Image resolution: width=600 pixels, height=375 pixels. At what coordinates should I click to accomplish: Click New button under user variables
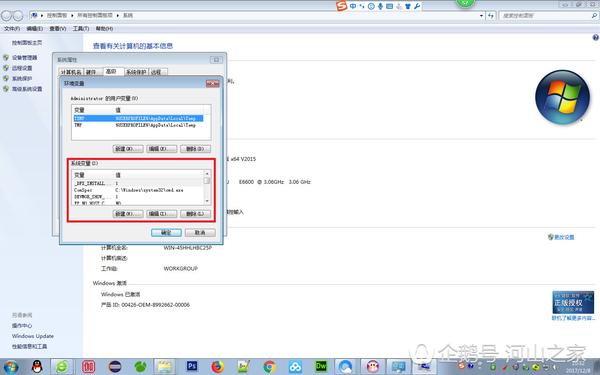pyautogui.click(x=128, y=149)
